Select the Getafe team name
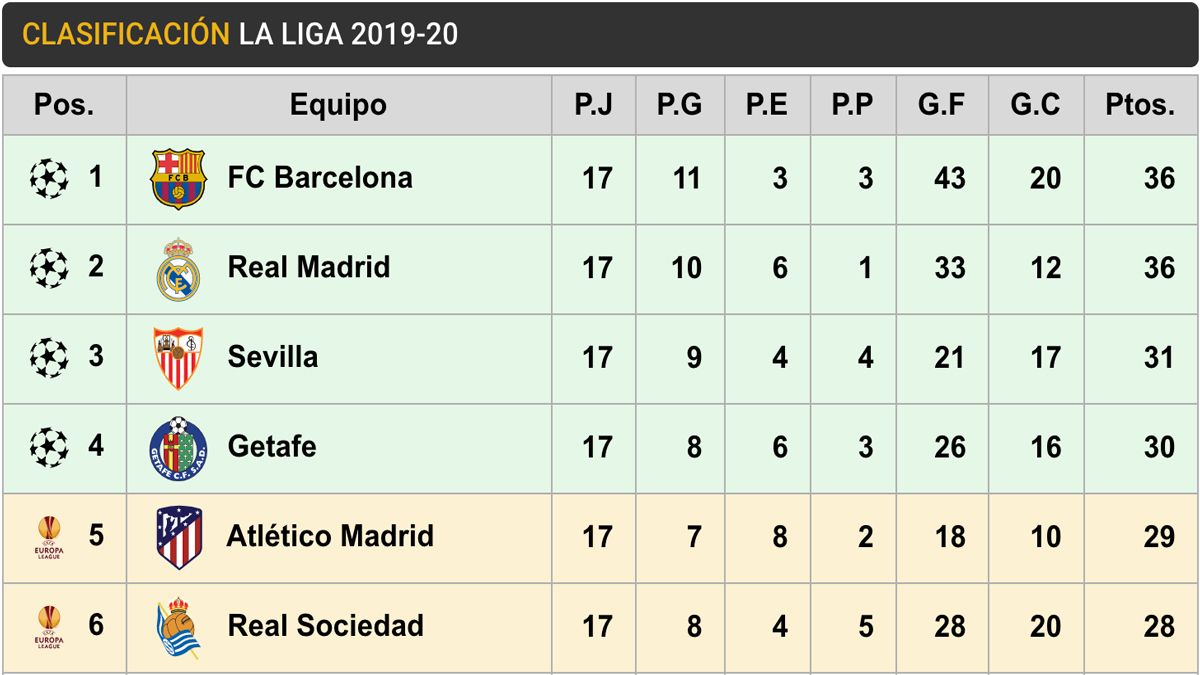Screen dimensions: 1200x675 pyautogui.click(x=272, y=446)
